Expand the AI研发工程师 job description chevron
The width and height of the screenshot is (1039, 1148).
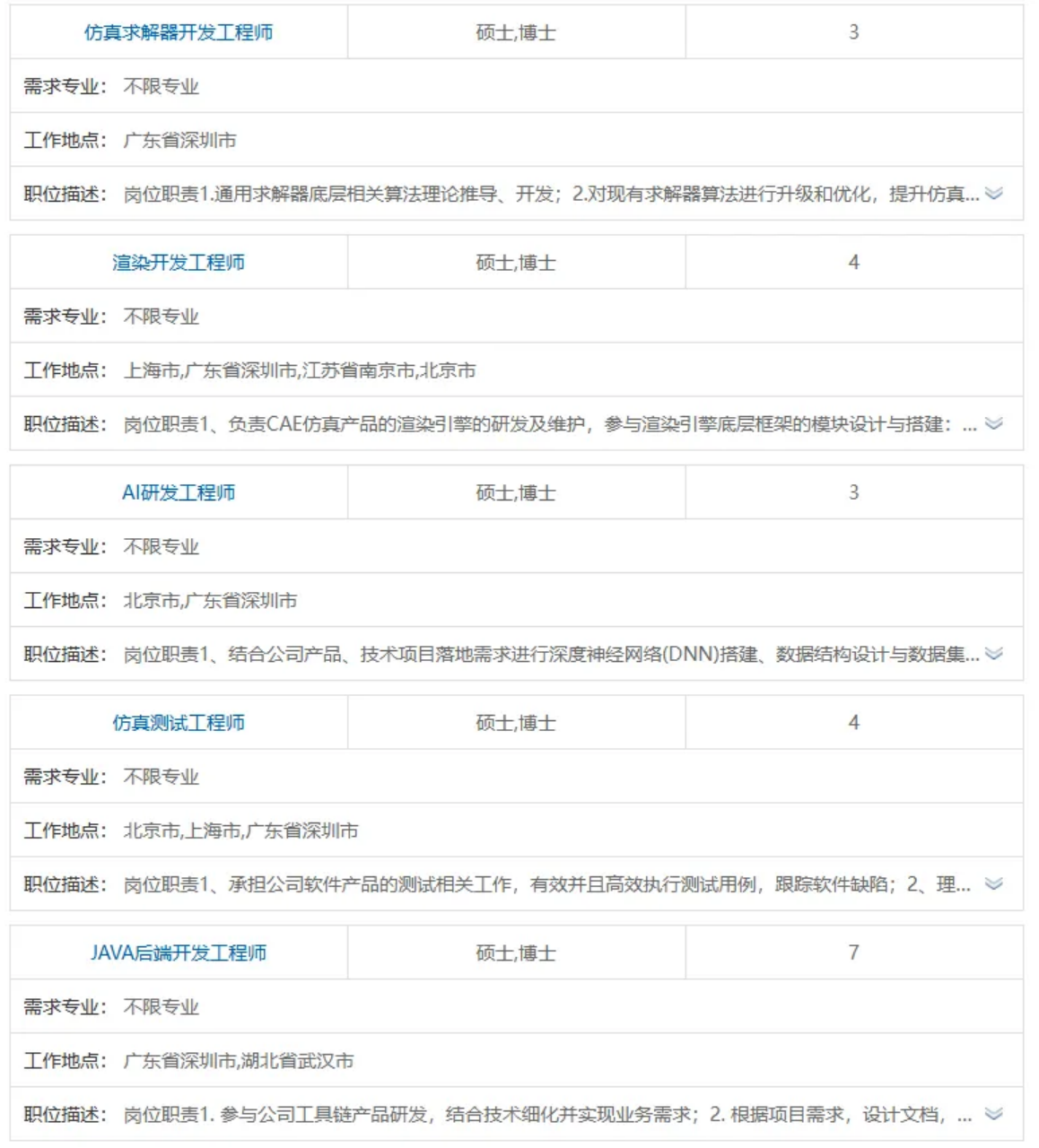pos(993,654)
